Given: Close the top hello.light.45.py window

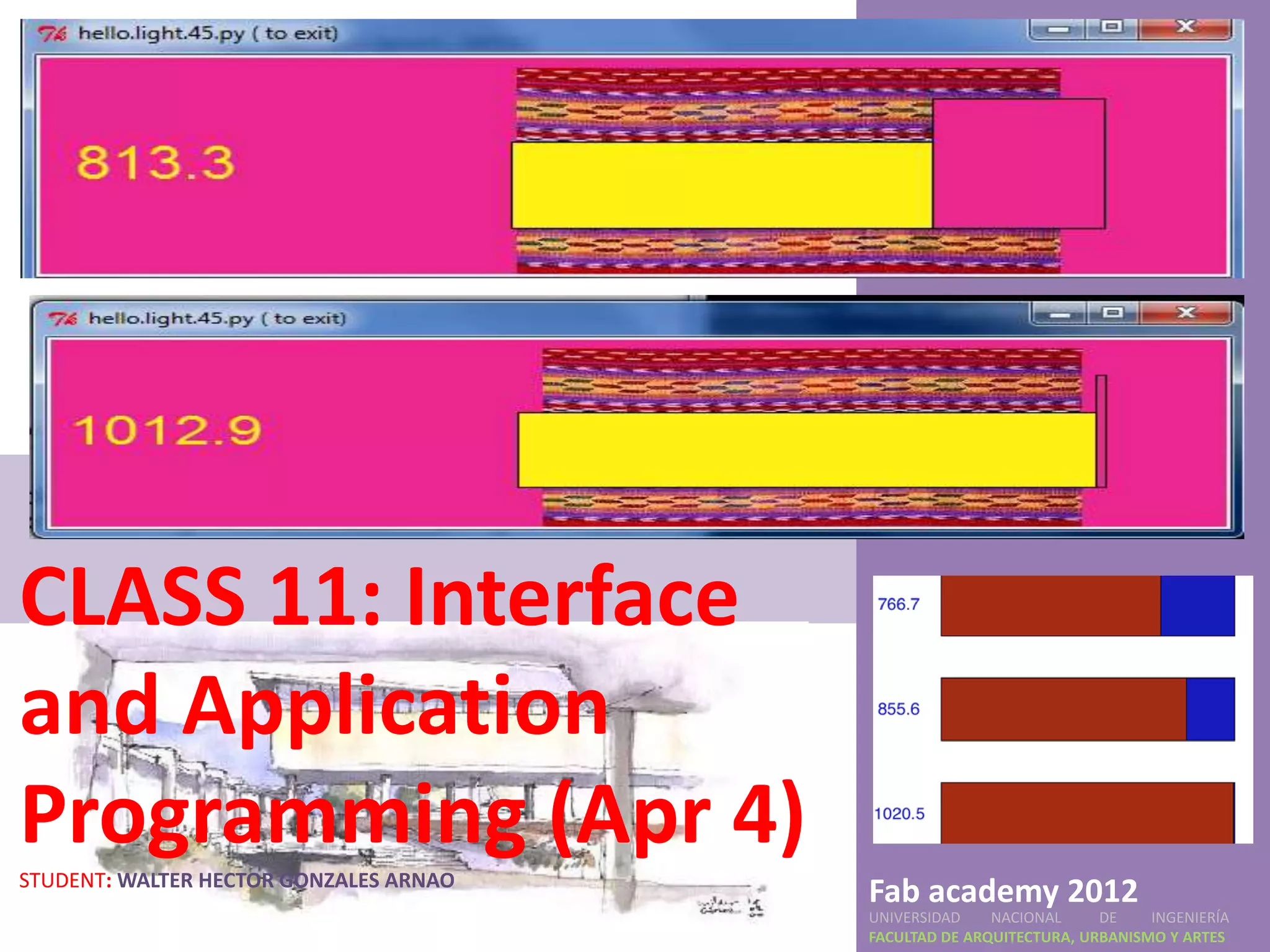Looking at the screenshot, I should 1185,28.
